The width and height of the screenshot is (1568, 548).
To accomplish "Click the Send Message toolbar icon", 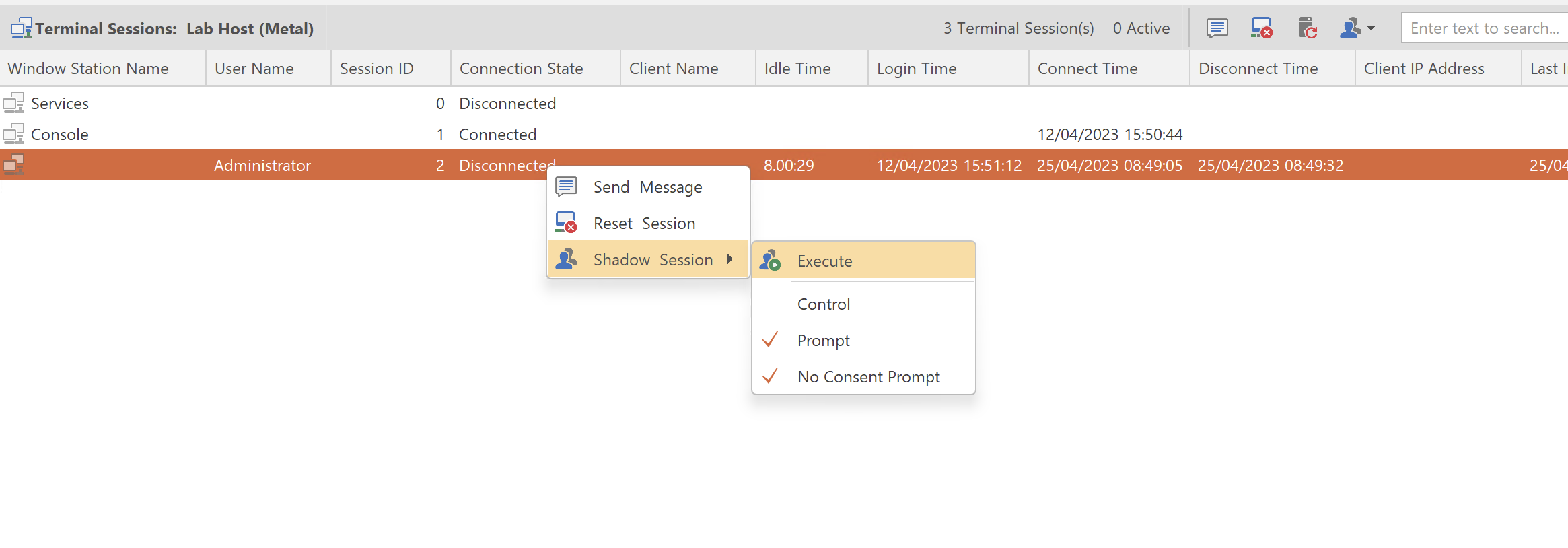I will click(1217, 28).
